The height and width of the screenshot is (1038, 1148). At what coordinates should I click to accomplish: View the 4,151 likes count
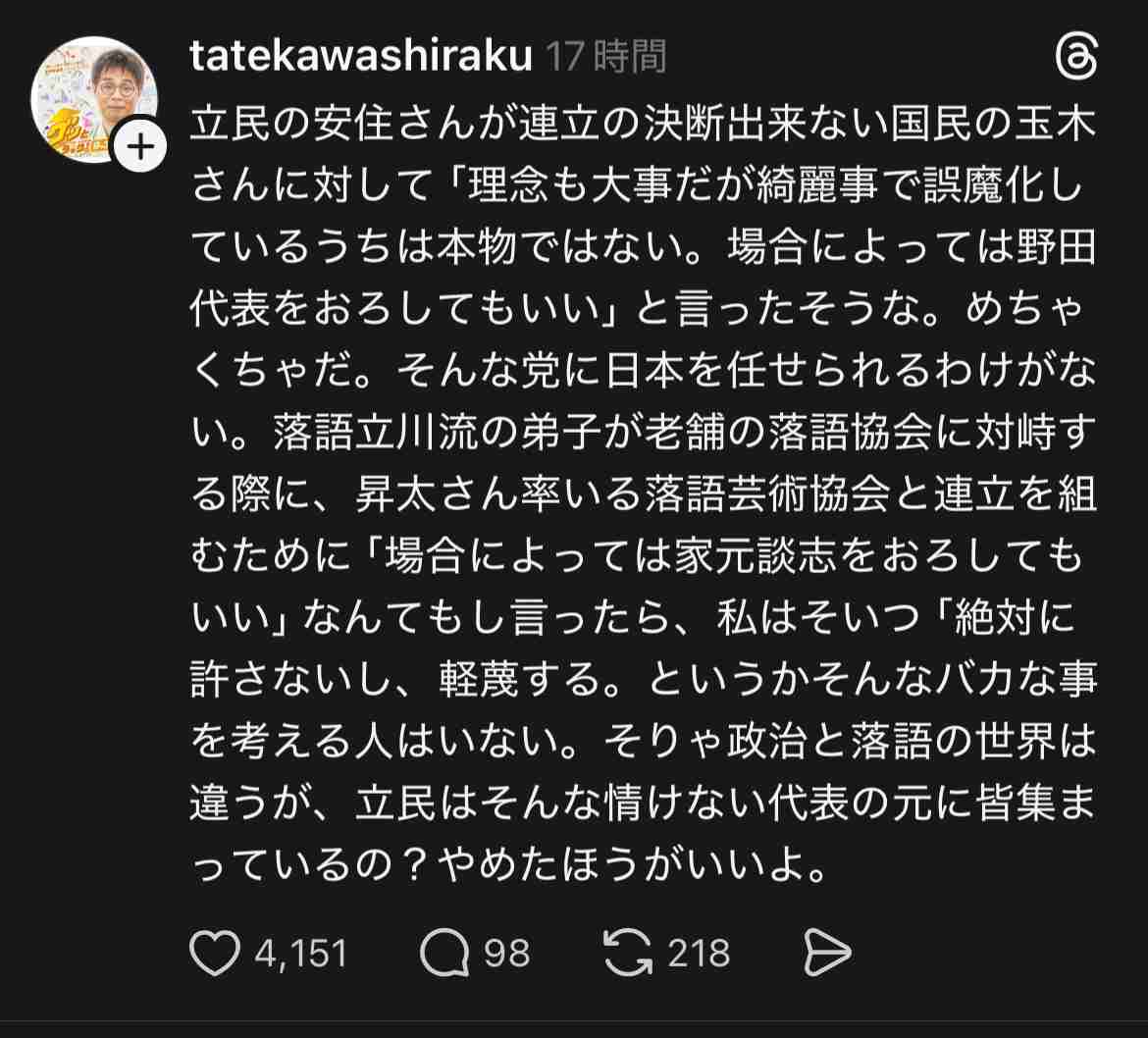coord(300,953)
